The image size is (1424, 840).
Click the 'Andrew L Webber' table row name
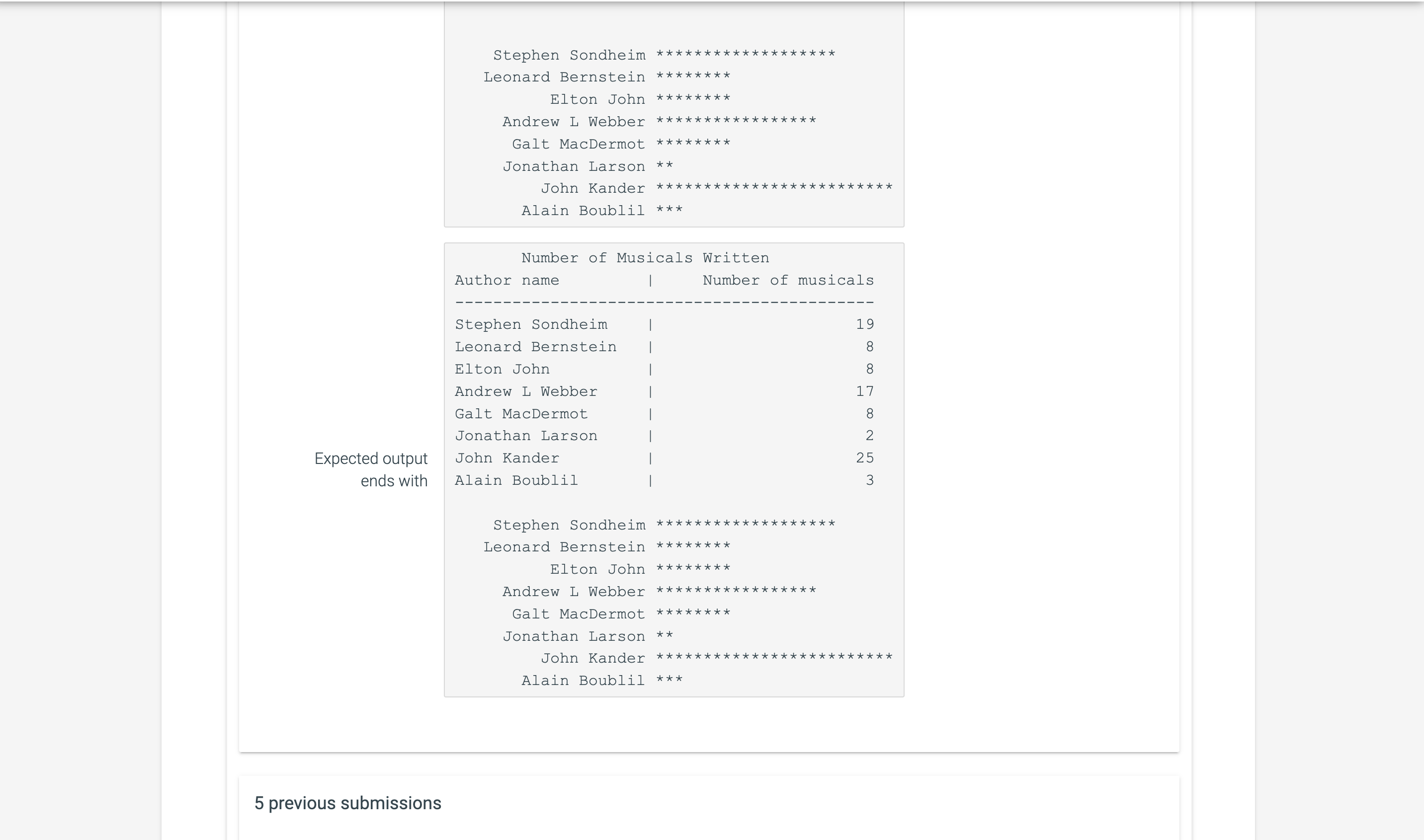tap(525, 391)
